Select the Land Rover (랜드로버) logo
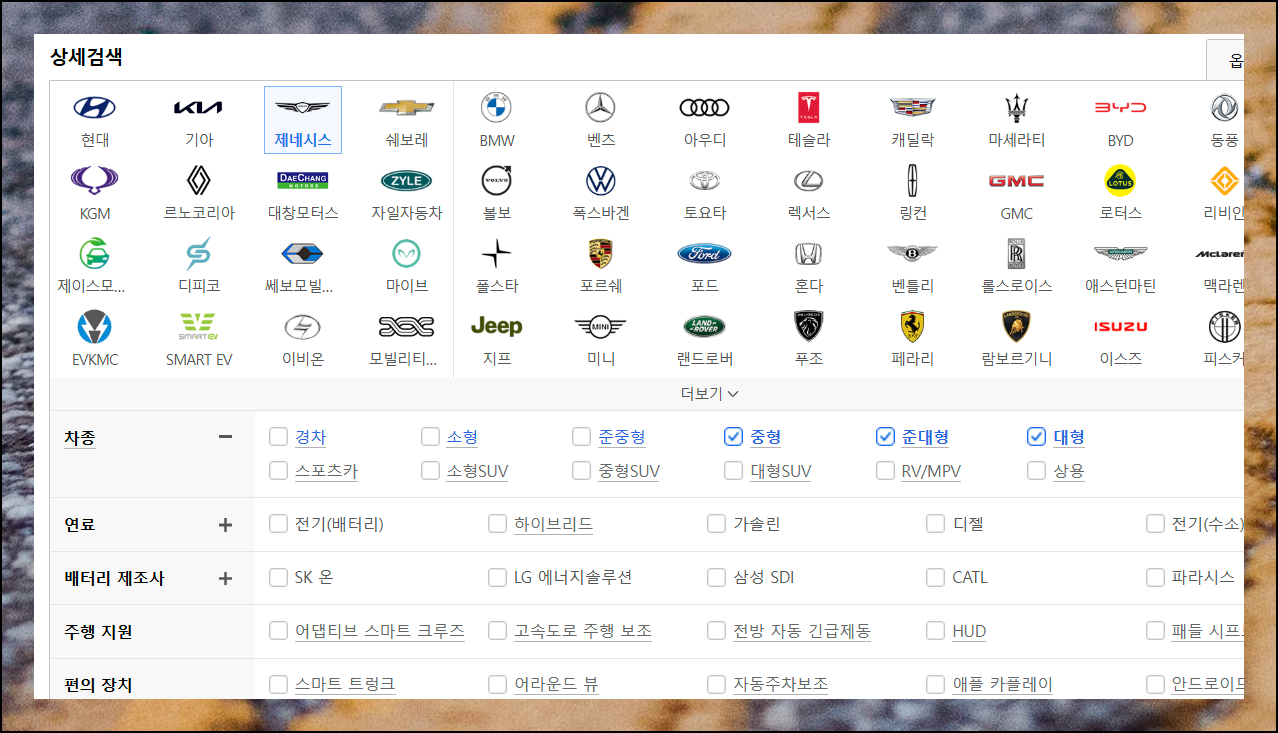 pyautogui.click(x=705, y=326)
